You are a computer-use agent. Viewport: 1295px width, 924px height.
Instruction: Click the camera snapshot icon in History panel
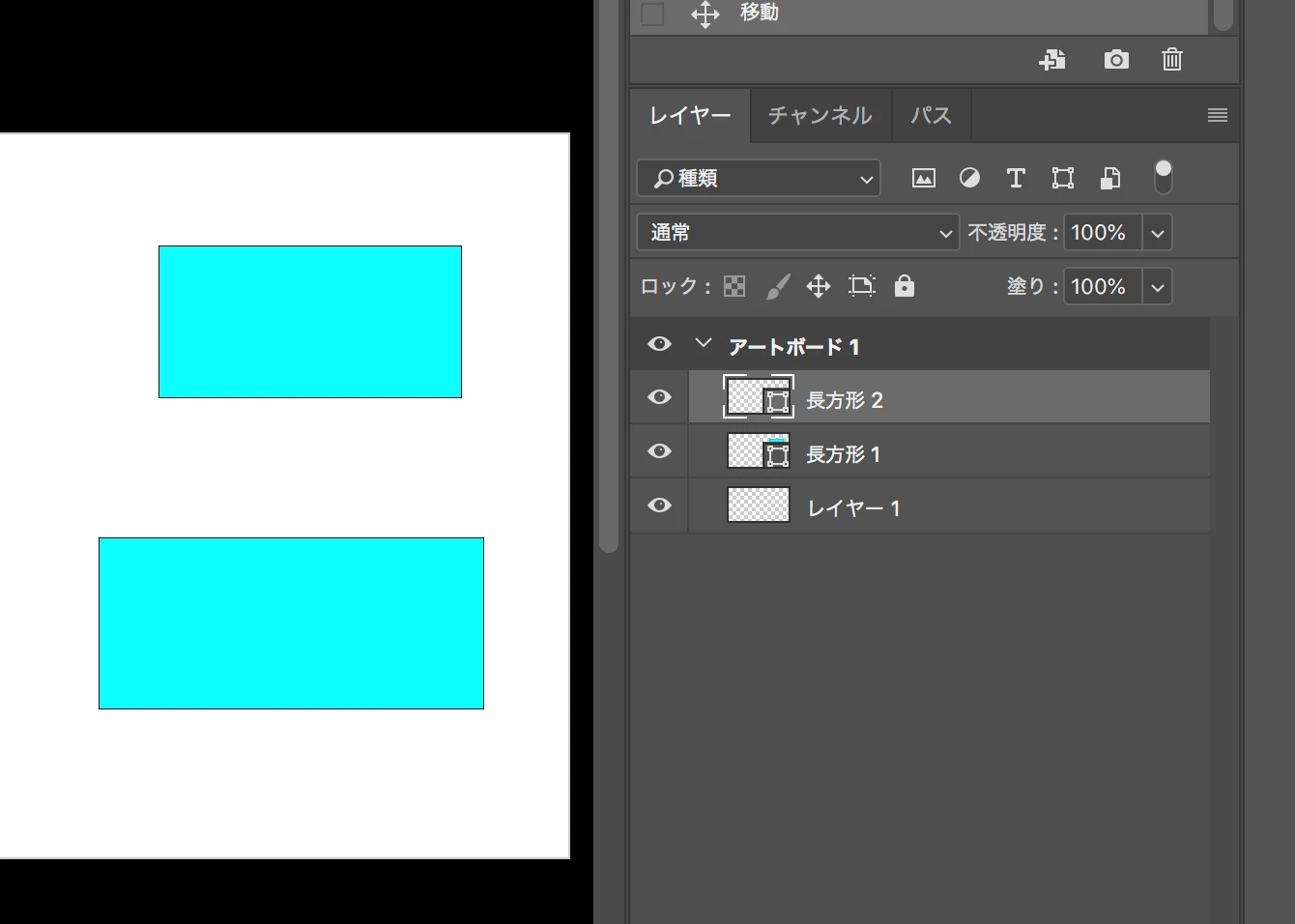(1116, 60)
